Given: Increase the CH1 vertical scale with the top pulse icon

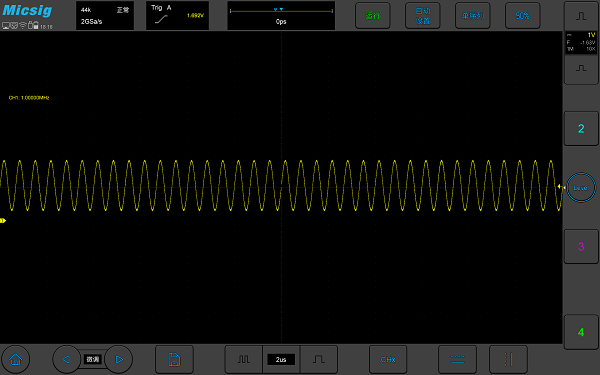Looking at the screenshot, I should point(581,16).
